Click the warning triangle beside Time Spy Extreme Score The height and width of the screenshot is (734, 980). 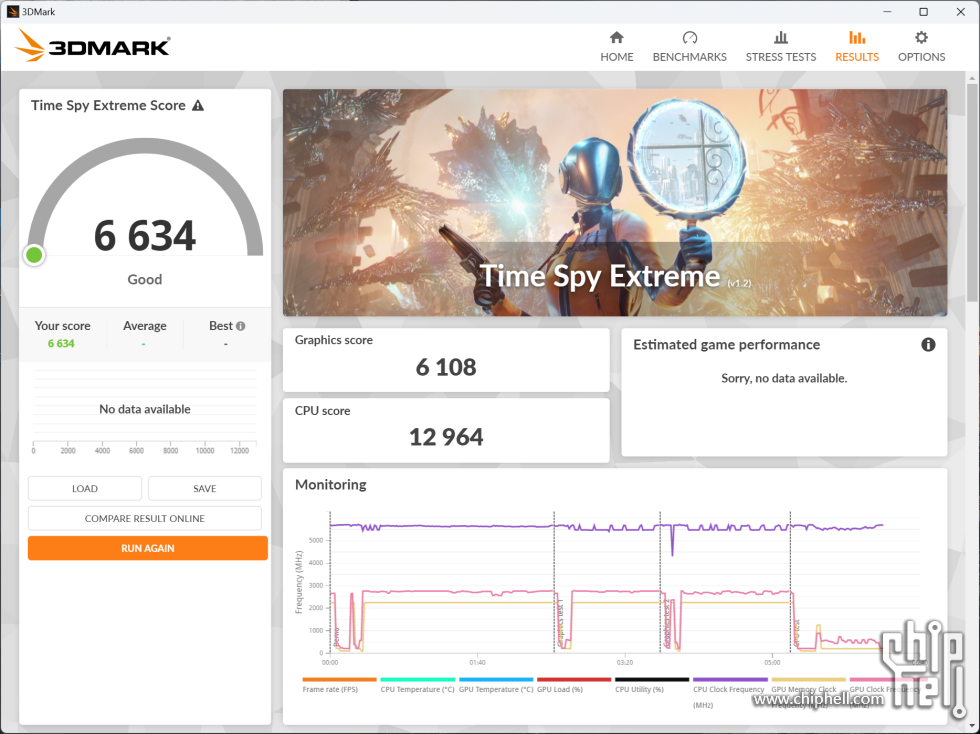198,105
